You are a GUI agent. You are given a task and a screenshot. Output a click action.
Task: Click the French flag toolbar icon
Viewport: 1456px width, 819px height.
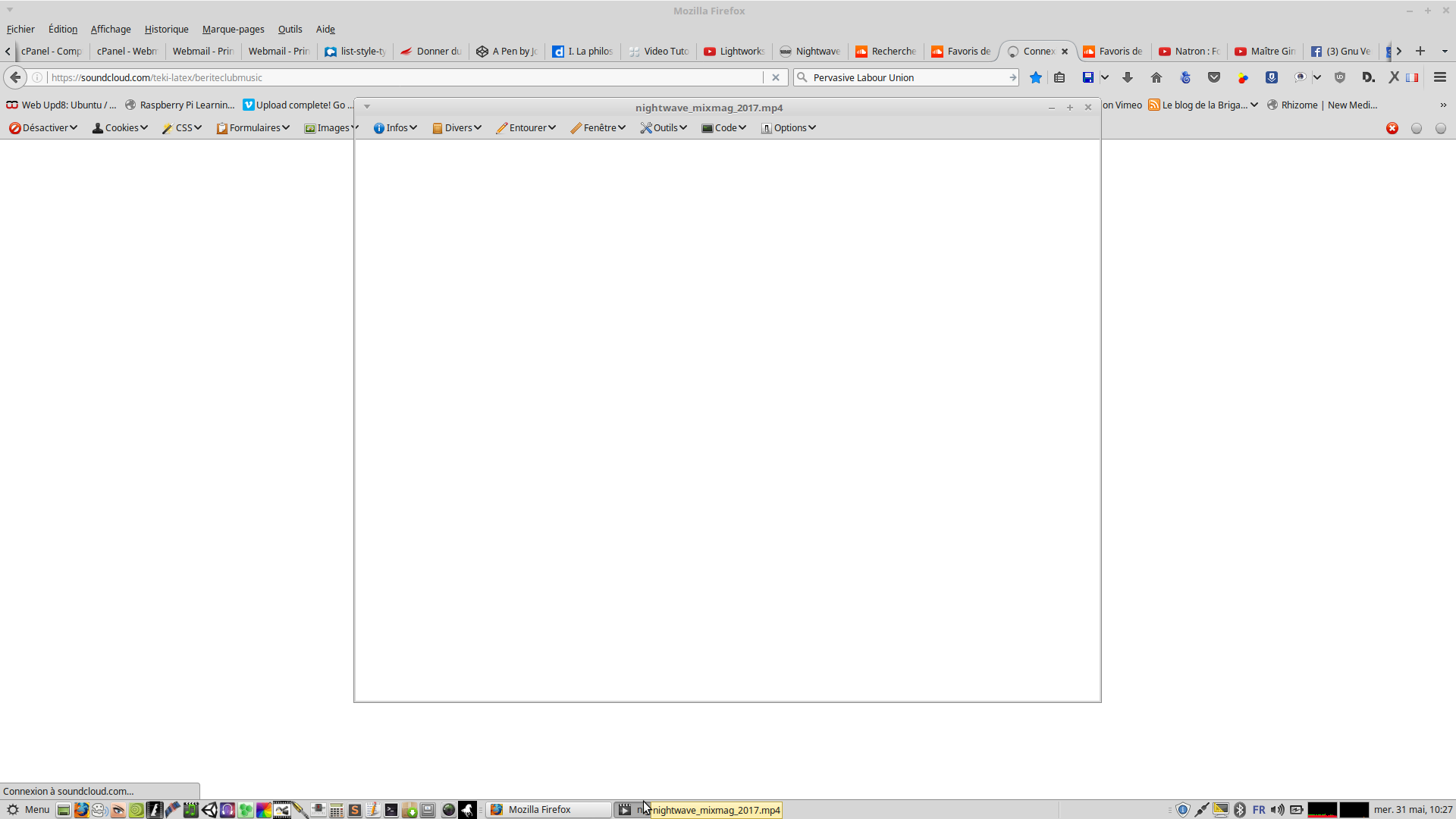point(1412,77)
